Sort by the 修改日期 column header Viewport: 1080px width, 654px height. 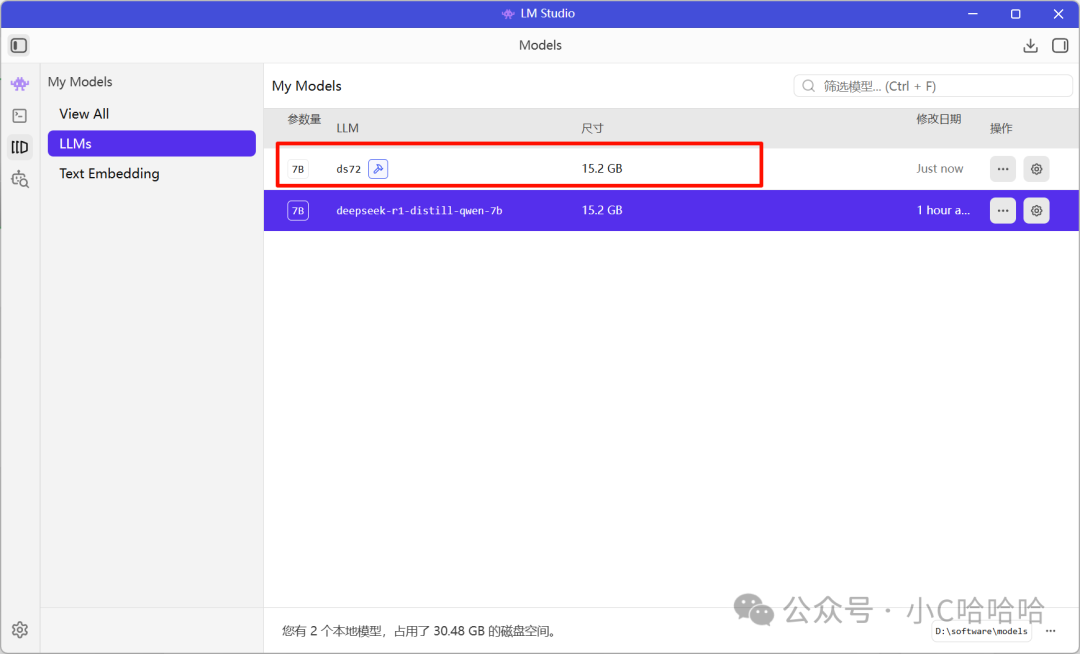(x=938, y=119)
